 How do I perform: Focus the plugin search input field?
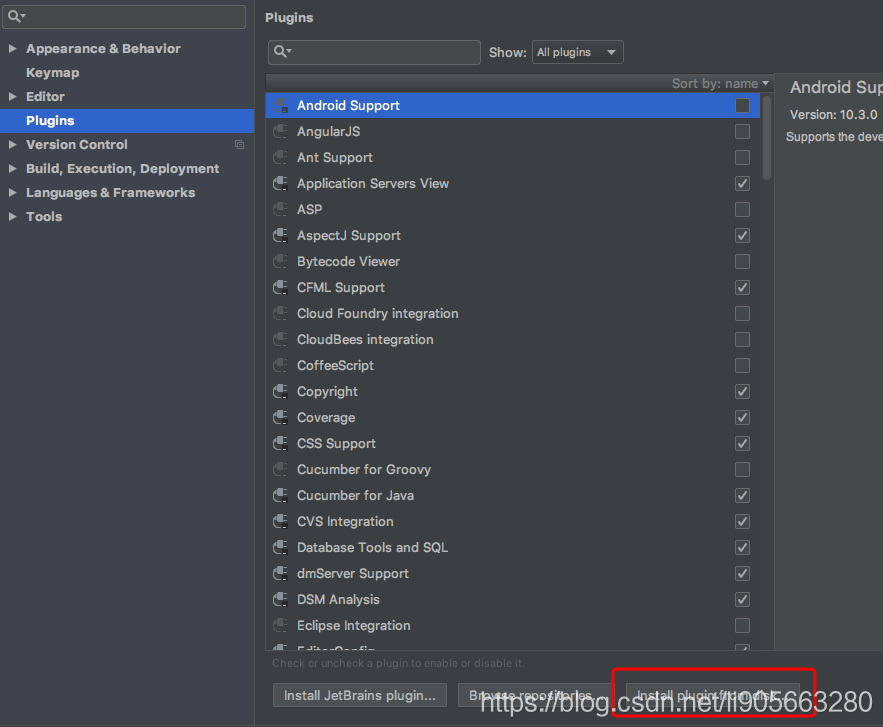pyautogui.click(x=374, y=52)
